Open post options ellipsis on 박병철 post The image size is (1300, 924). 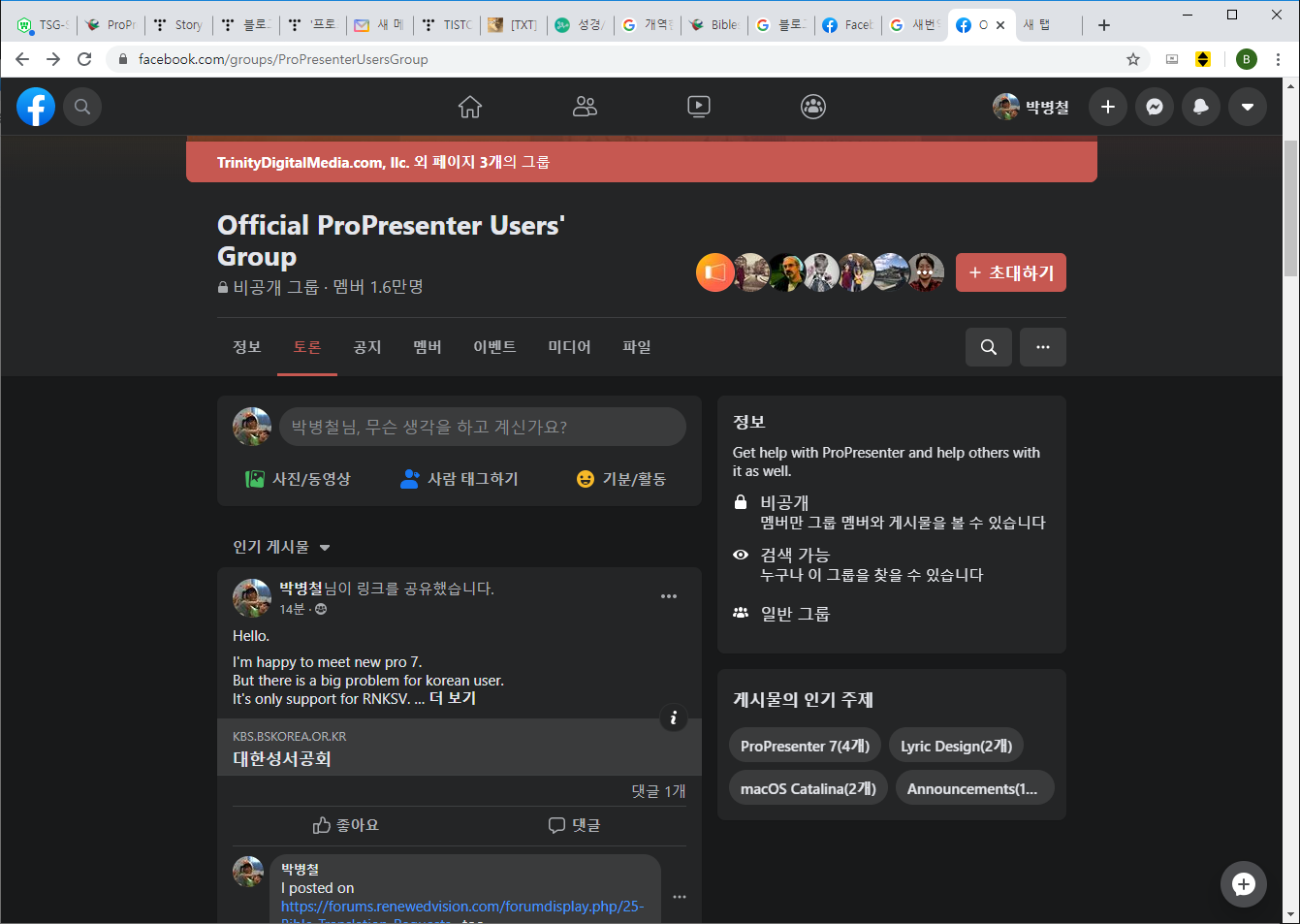pyautogui.click(x=669, y=596)
